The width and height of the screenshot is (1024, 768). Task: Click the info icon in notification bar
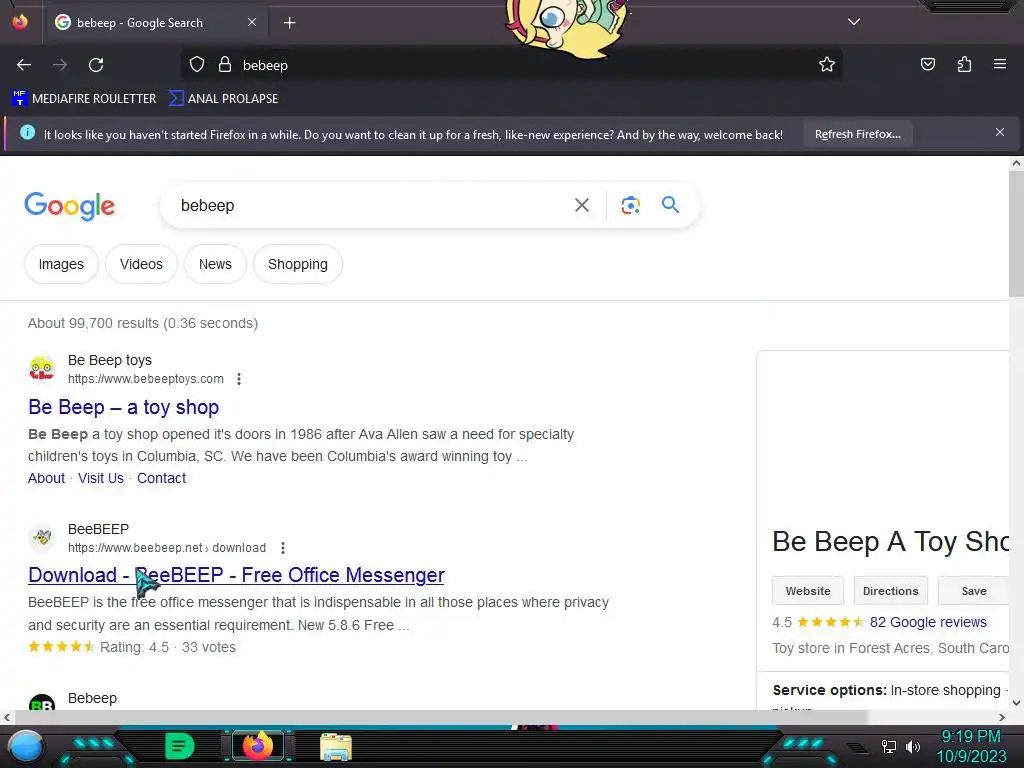pos(27,133)
